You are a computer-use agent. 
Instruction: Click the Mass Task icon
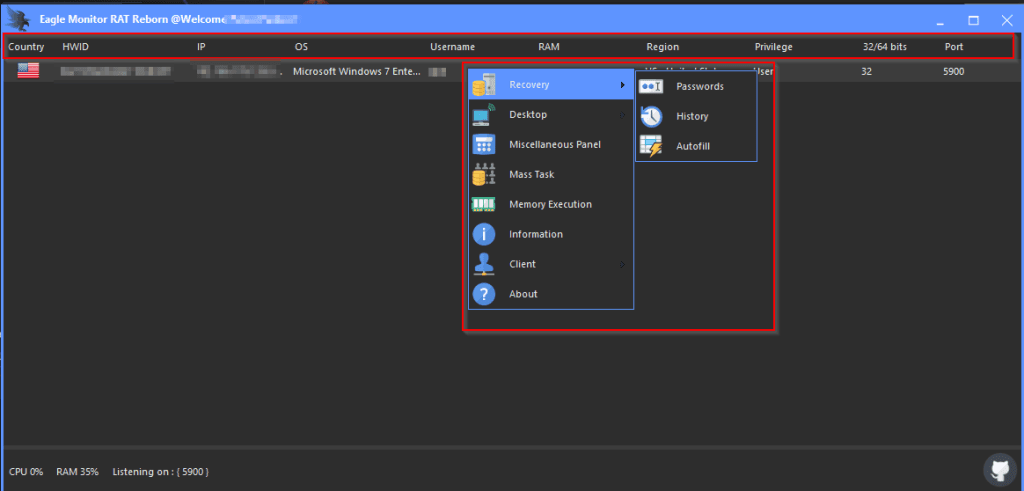(484, 175)
